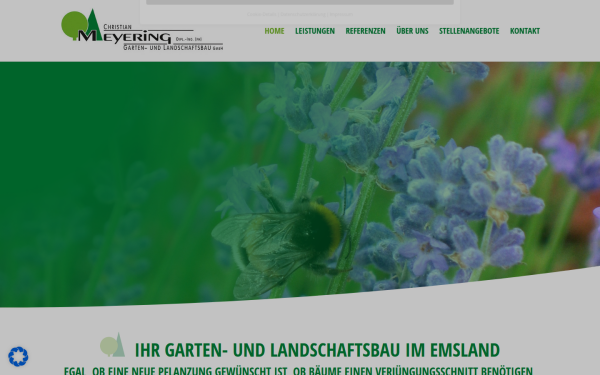Click the faint Cookie-Details link
This screenshot has height=375, width=600.
point(261,14)
